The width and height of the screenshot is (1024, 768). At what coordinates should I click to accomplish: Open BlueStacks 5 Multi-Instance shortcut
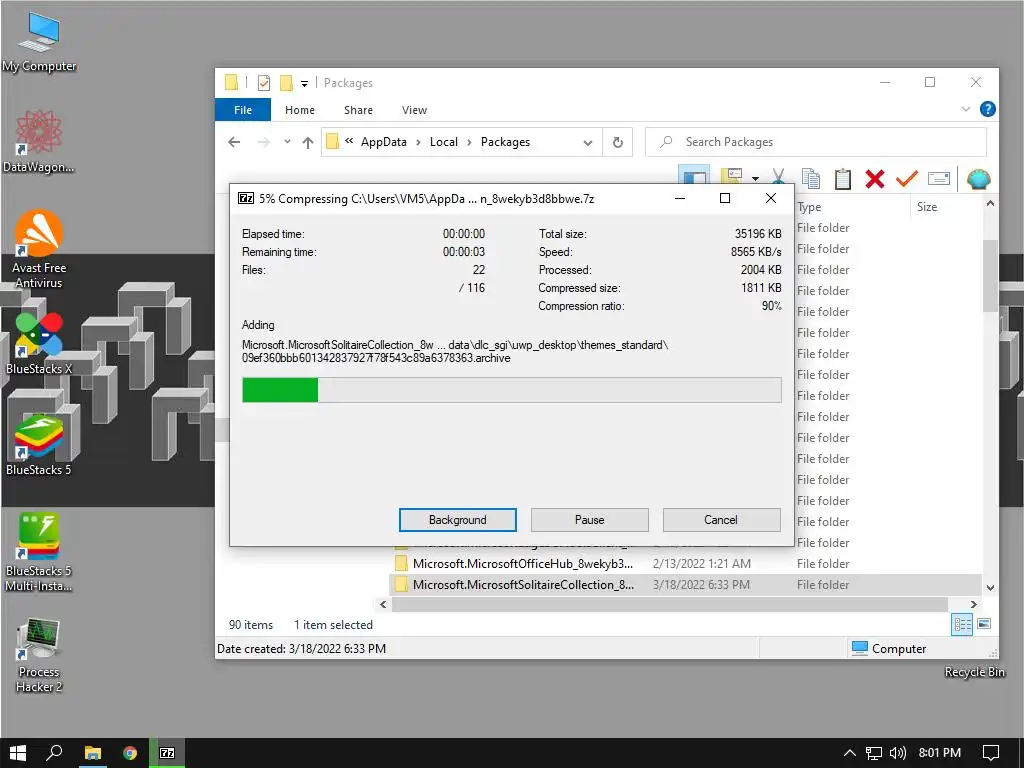39,552
